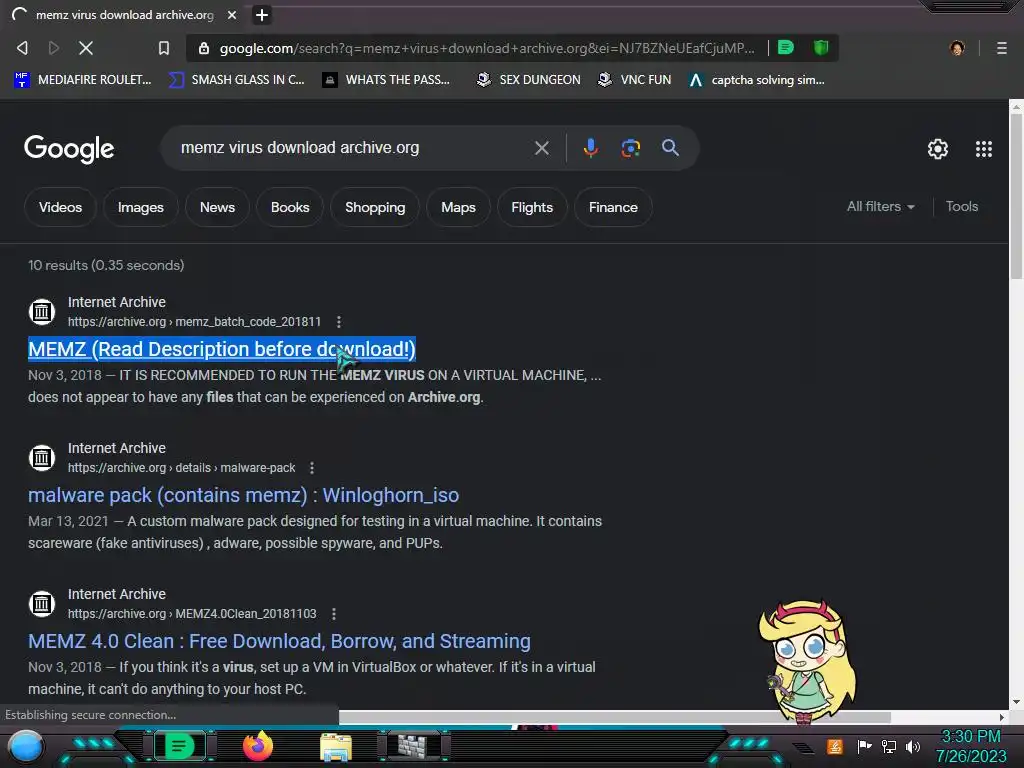The height and width of the screenshot is (768, 1024).
Task: Open more options for memz_batch_code_201811 result
Action: pos(338,322)
